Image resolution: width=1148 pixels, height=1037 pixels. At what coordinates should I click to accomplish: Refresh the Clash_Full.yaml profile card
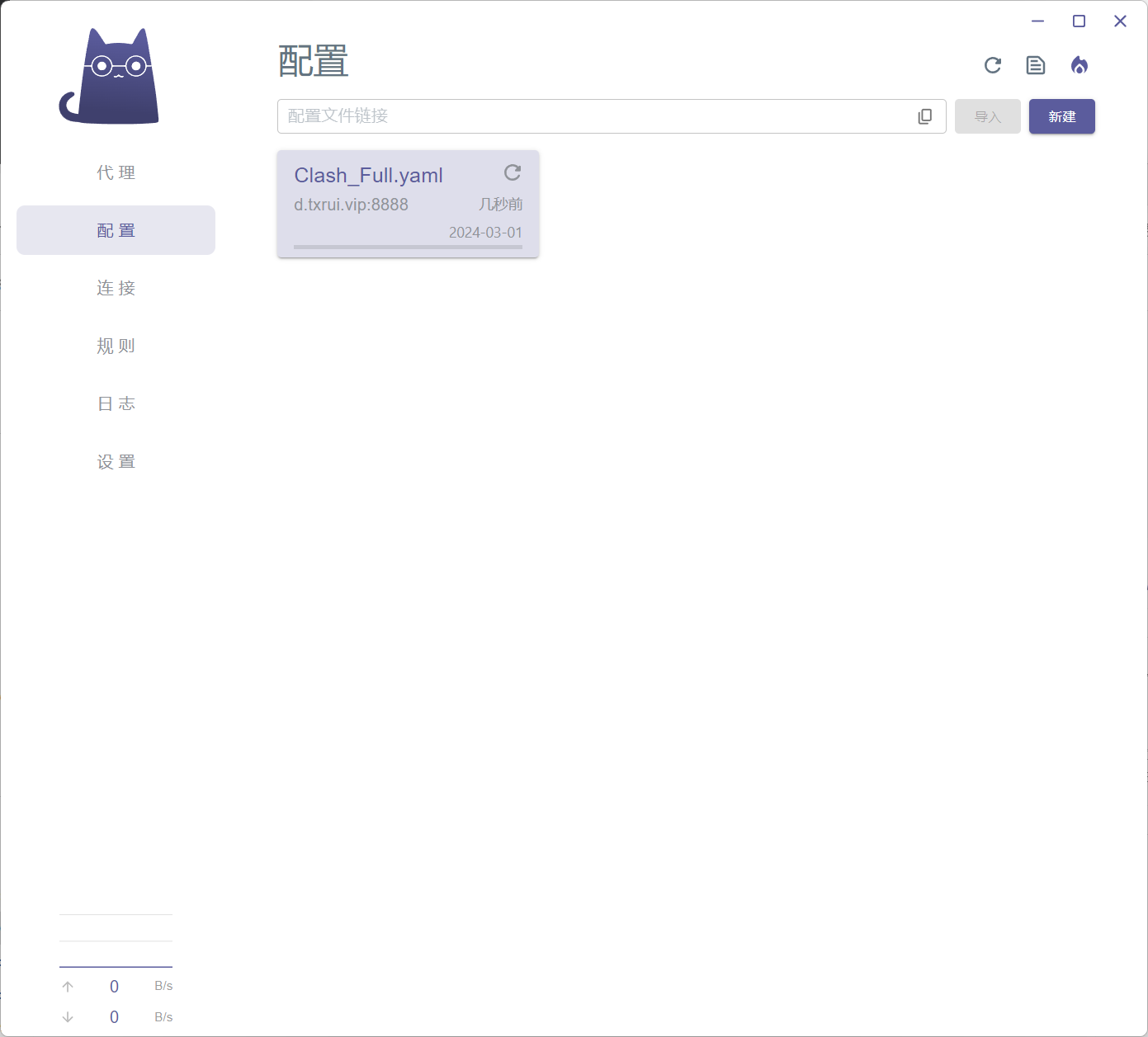[x=513, y=172]
